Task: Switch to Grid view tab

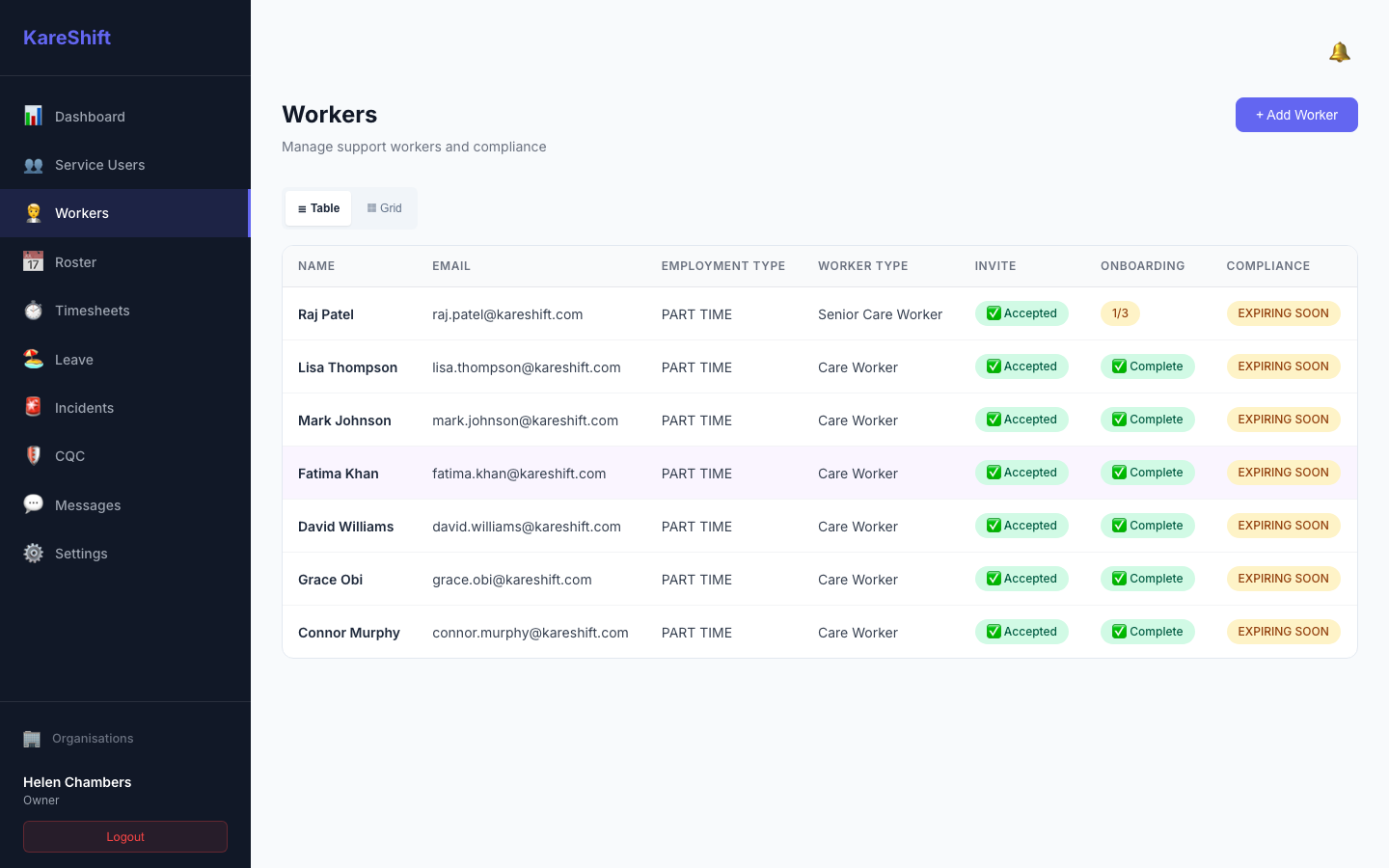Action: tap(384, 208)
